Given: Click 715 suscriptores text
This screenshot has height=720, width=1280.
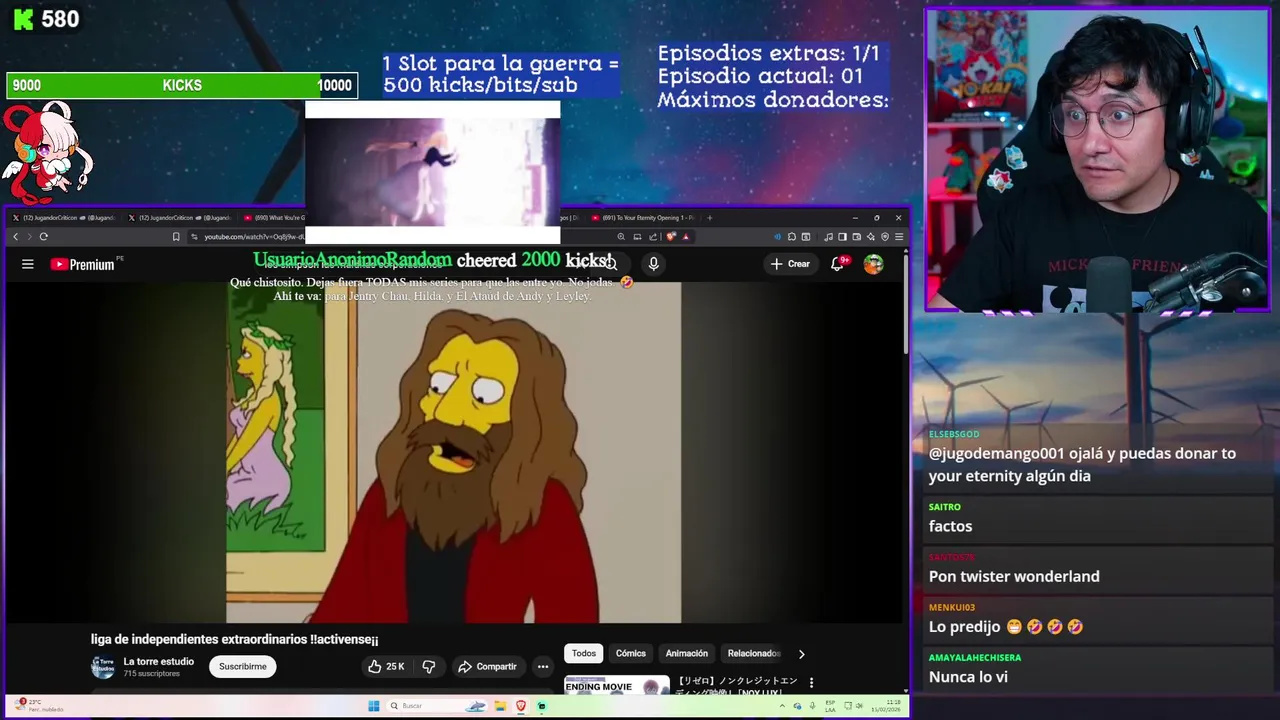Looking at the screenshot, I should click(x=152, y=674).
